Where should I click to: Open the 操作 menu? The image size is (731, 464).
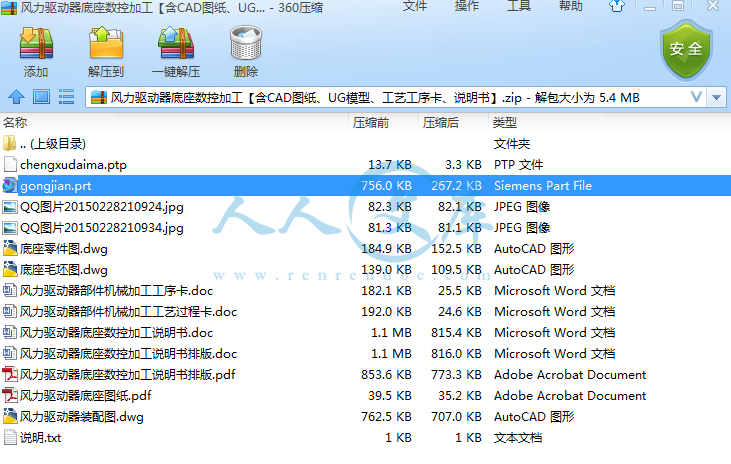tap(467, 6)
